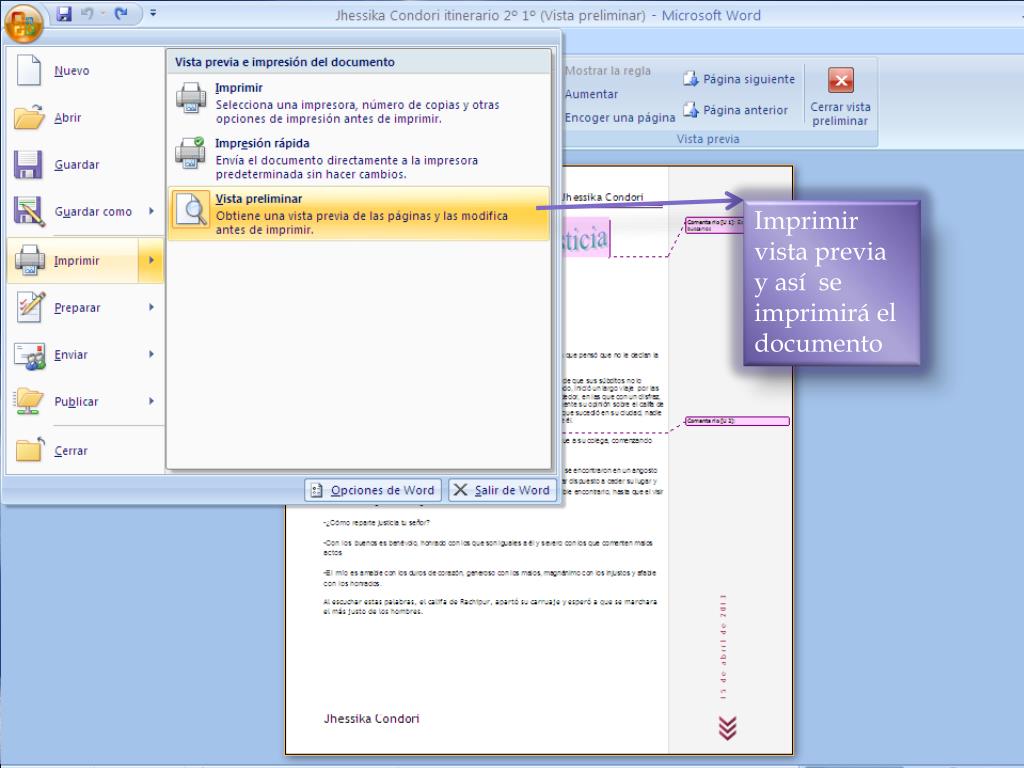Viewport: 1024px width, 768px height.
Task: Click the vertical date text on page
Action: tap(723, 647)
